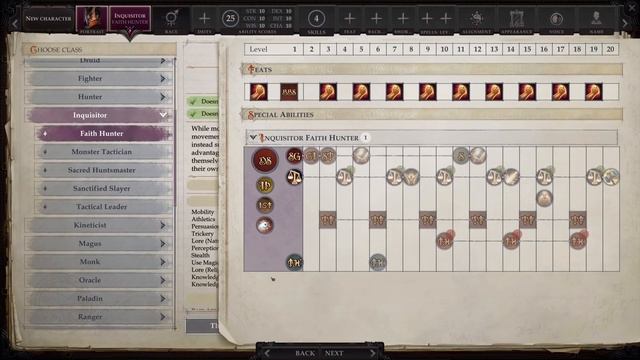Click the teal round icon at level 1 bottom row
The width and height of the screenshot is (640, 360).
(x=294, y=262)
